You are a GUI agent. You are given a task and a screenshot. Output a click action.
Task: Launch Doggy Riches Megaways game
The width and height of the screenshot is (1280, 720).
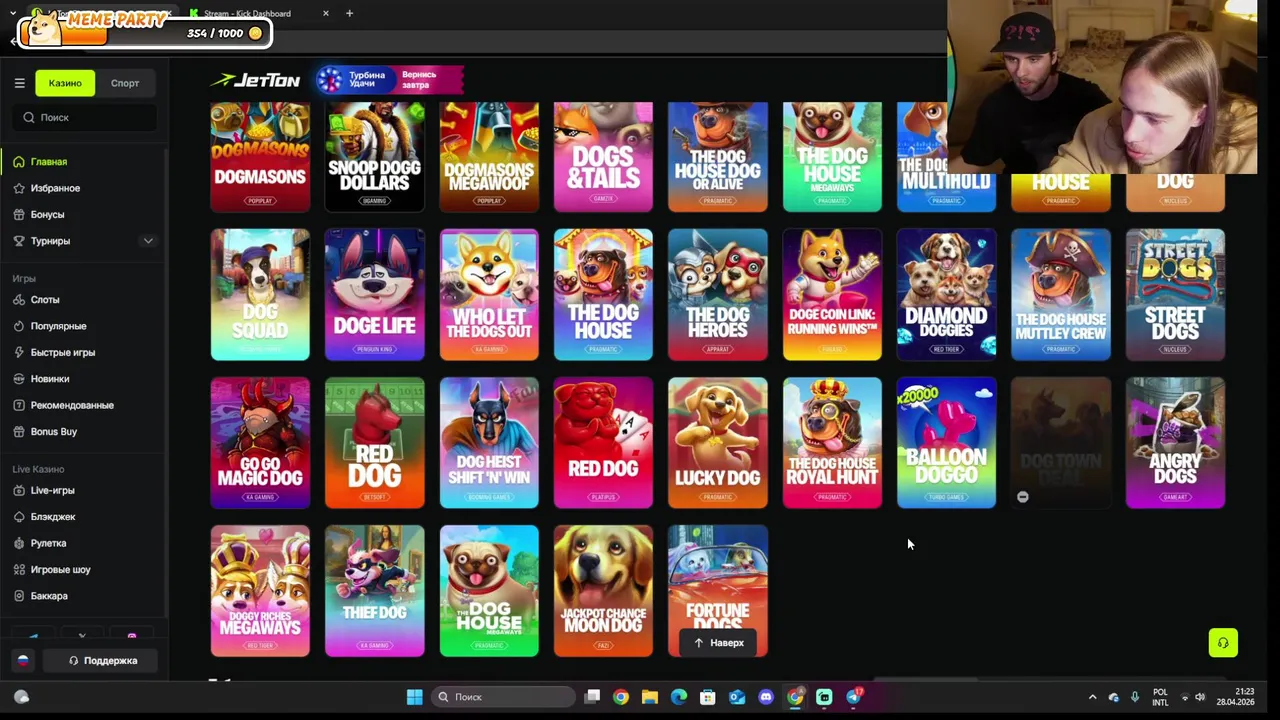pos(260,590)
